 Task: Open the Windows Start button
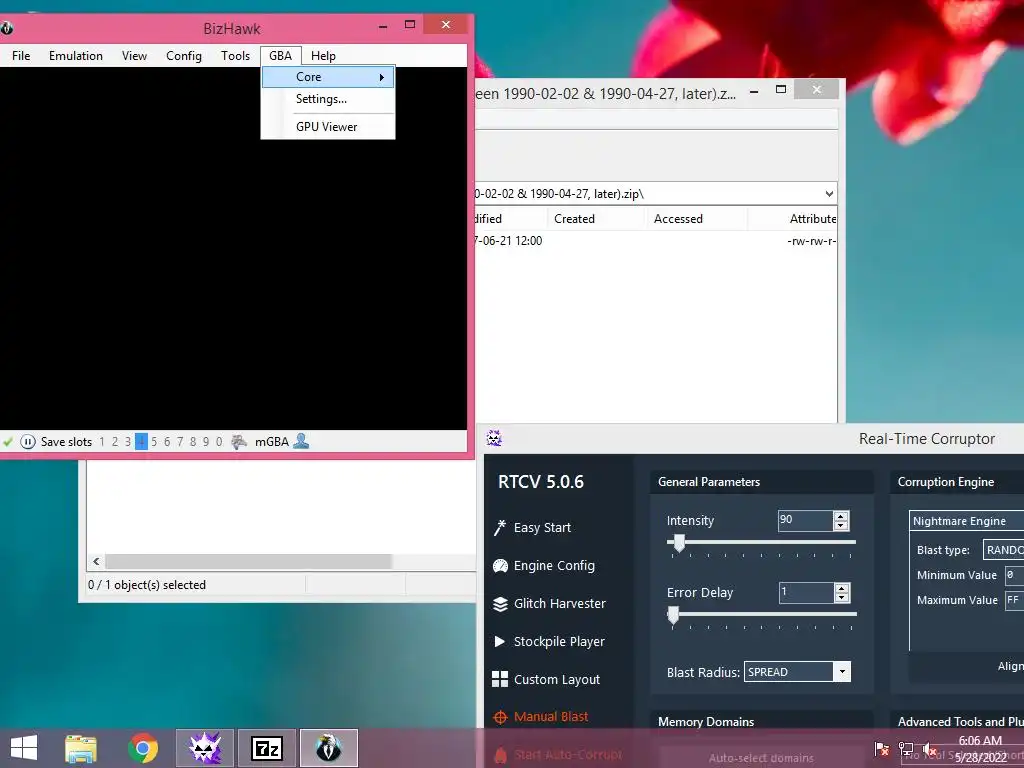(x=24, y=748)
